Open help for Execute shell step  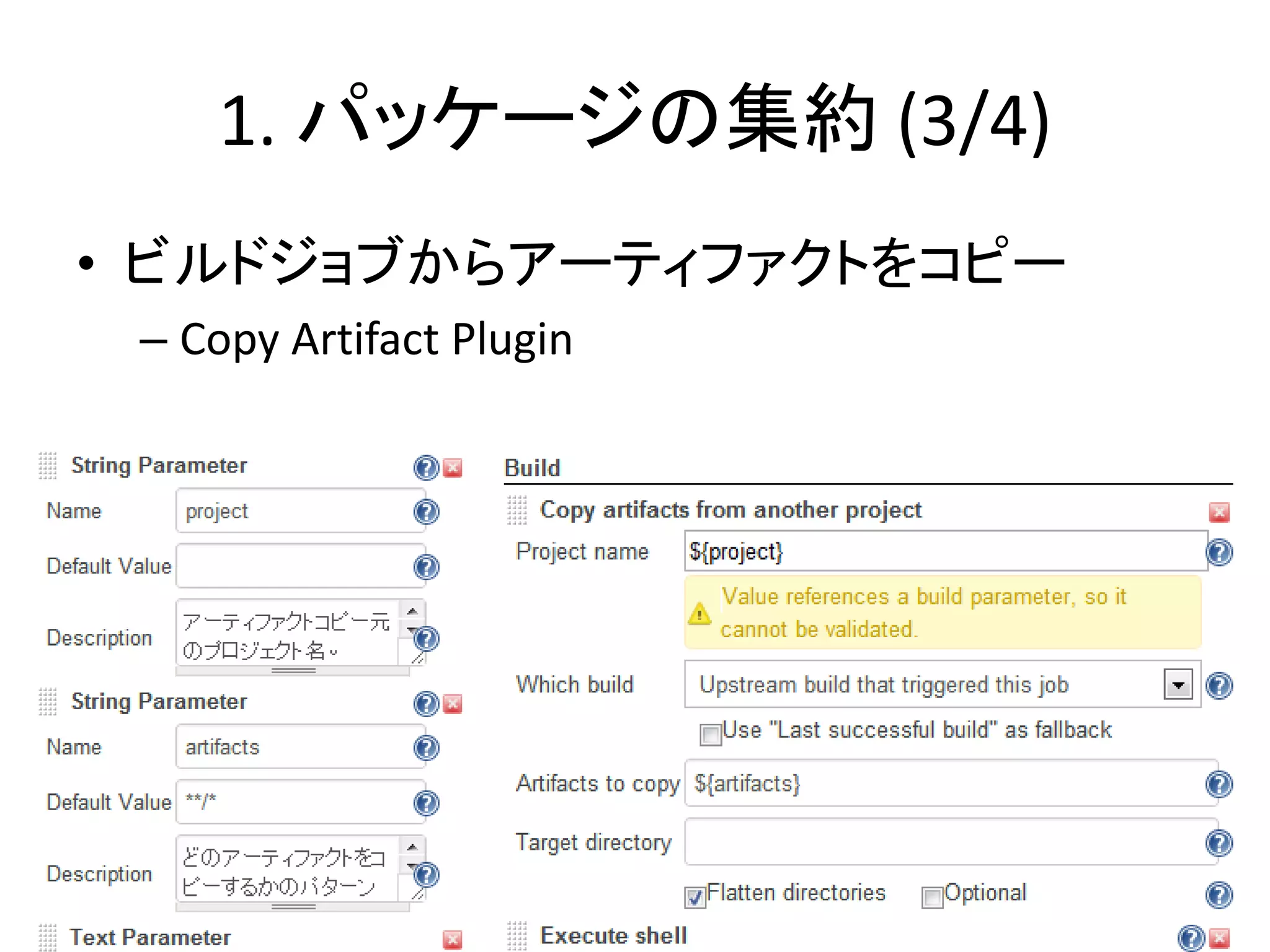pyautogui.click(x=1191, y=938)
